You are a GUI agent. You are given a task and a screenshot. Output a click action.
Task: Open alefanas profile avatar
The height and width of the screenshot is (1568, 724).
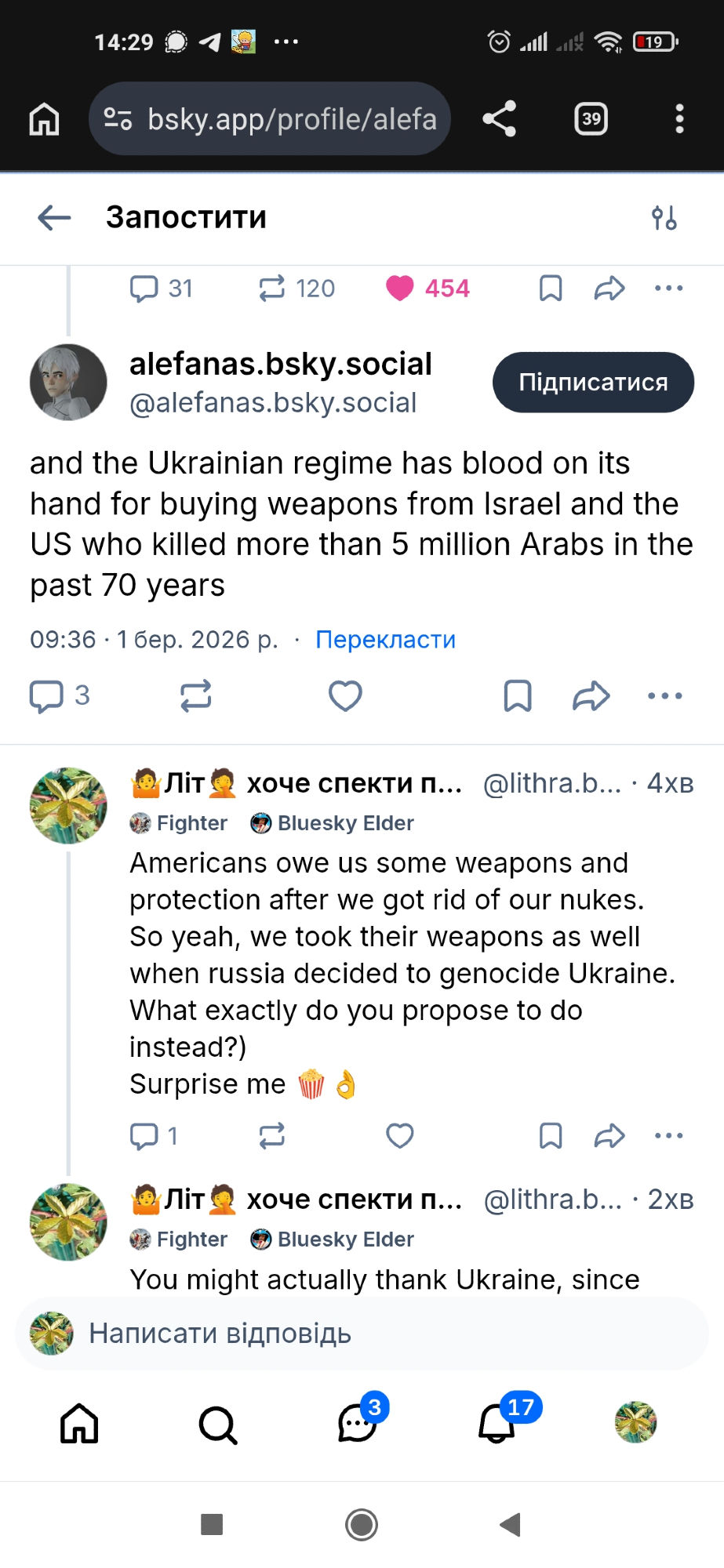[68, 383]
